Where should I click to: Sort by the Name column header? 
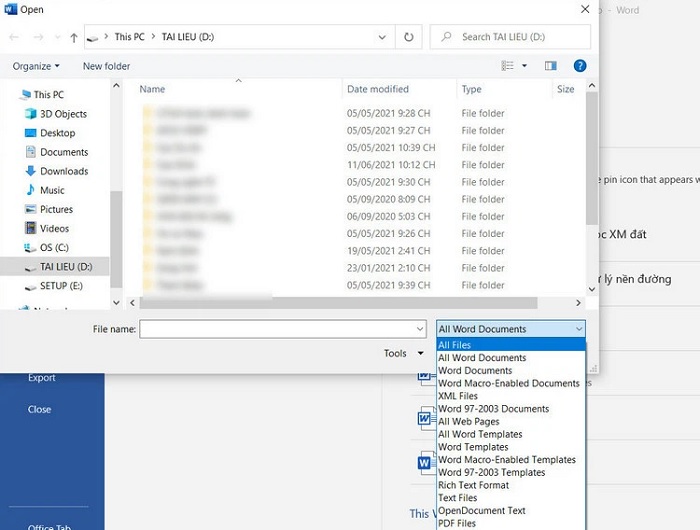(152, 89)
